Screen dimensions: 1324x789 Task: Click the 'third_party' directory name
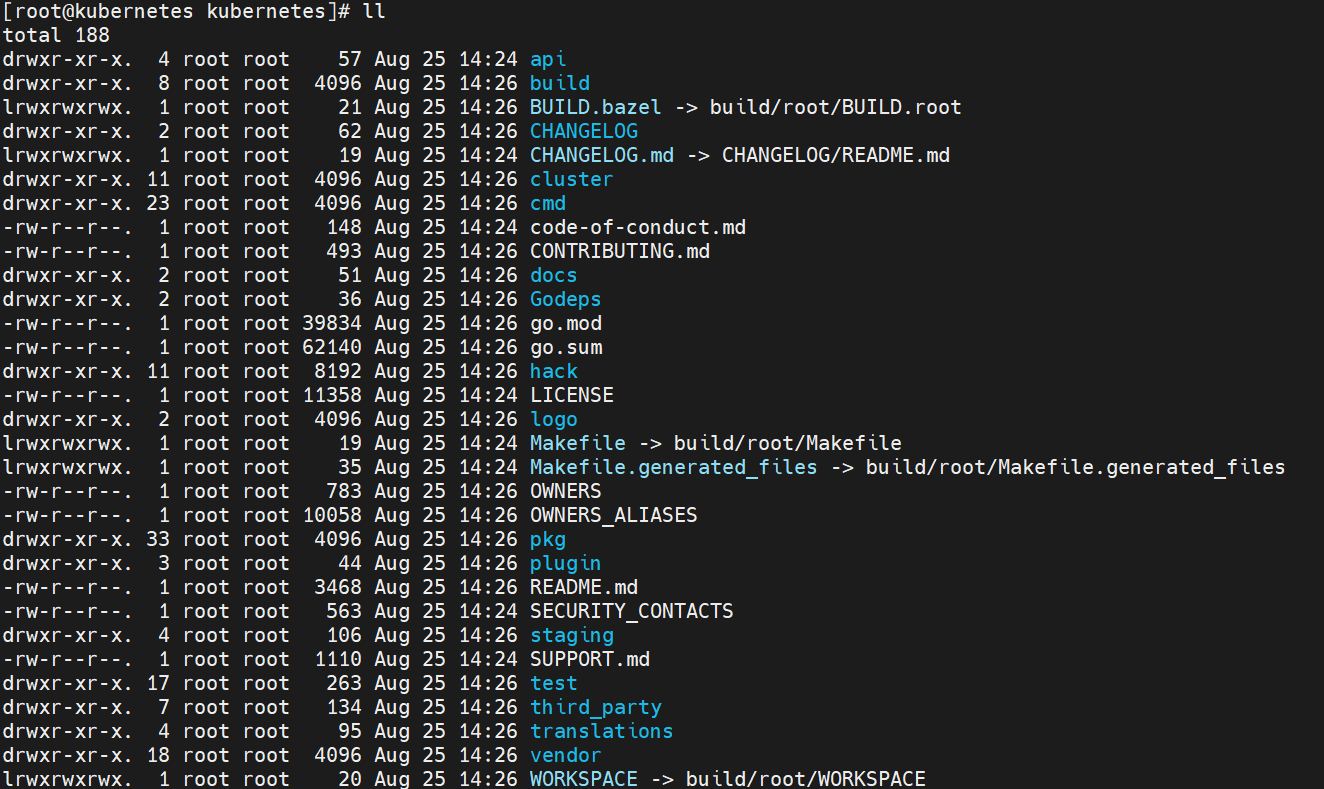tap(596, 707)
